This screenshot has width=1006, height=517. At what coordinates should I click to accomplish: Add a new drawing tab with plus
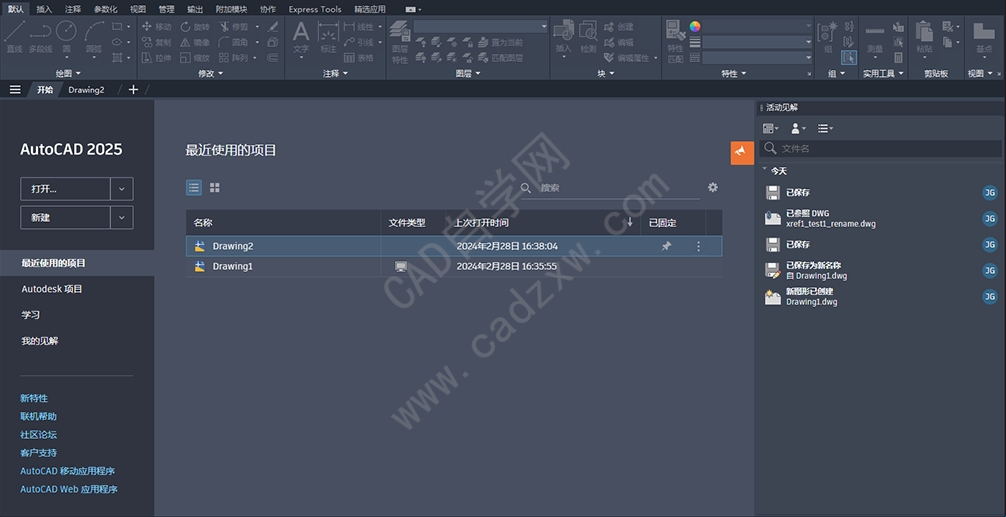coord(133,90)
